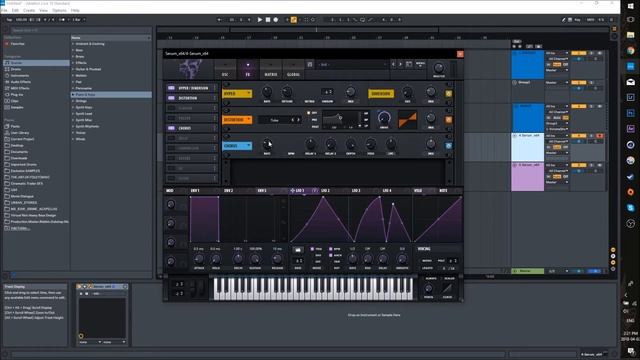This screenshot has height=360, width=640.
Task: Open the Clips browser category
Action: (15, 101)
